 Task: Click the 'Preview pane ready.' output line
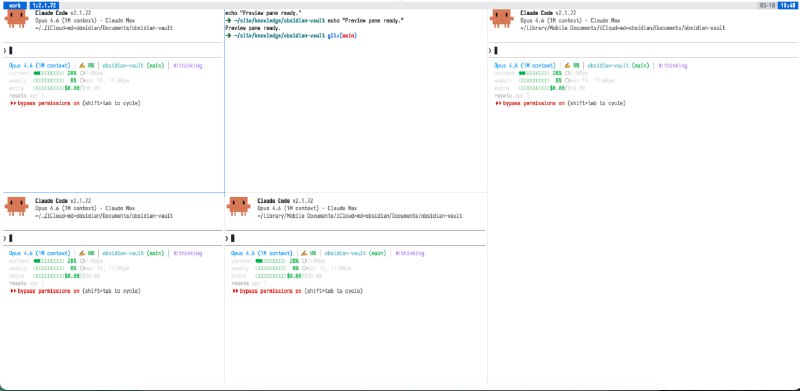click(253, 28)
